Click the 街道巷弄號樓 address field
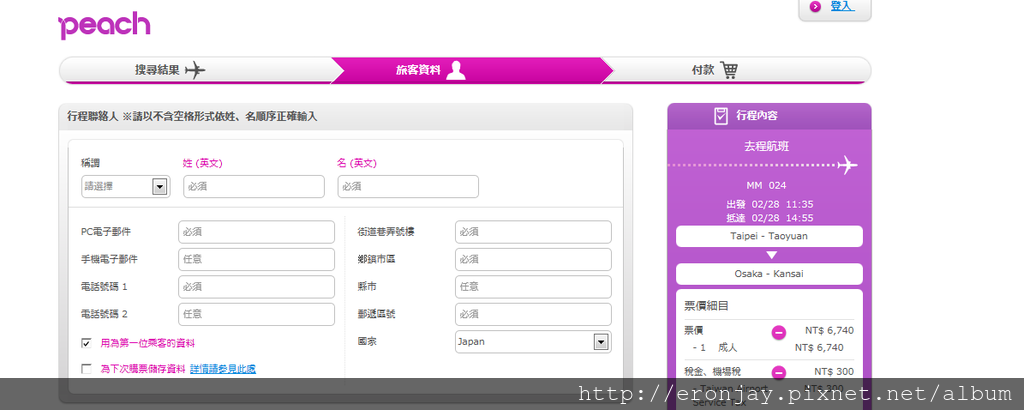This screenshot has height=410, width=1024. point(534,232)
